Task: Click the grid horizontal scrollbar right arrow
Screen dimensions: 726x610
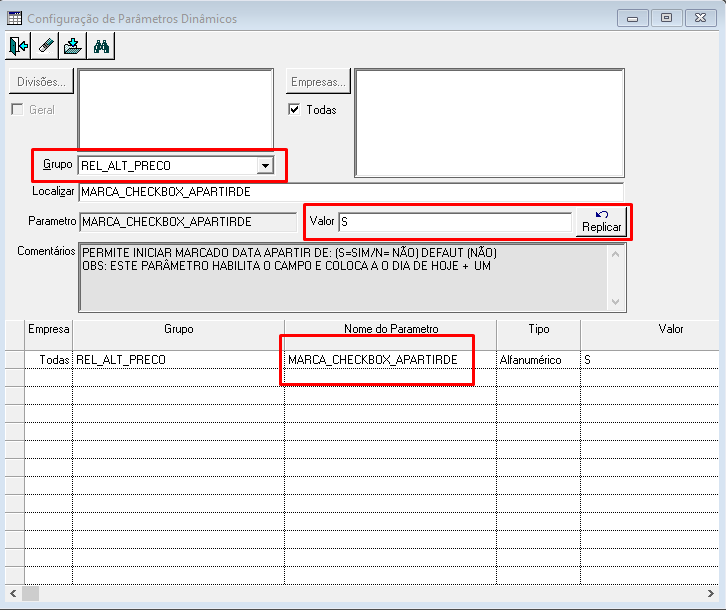Action: pyautogui.click(x=711, y=593)
